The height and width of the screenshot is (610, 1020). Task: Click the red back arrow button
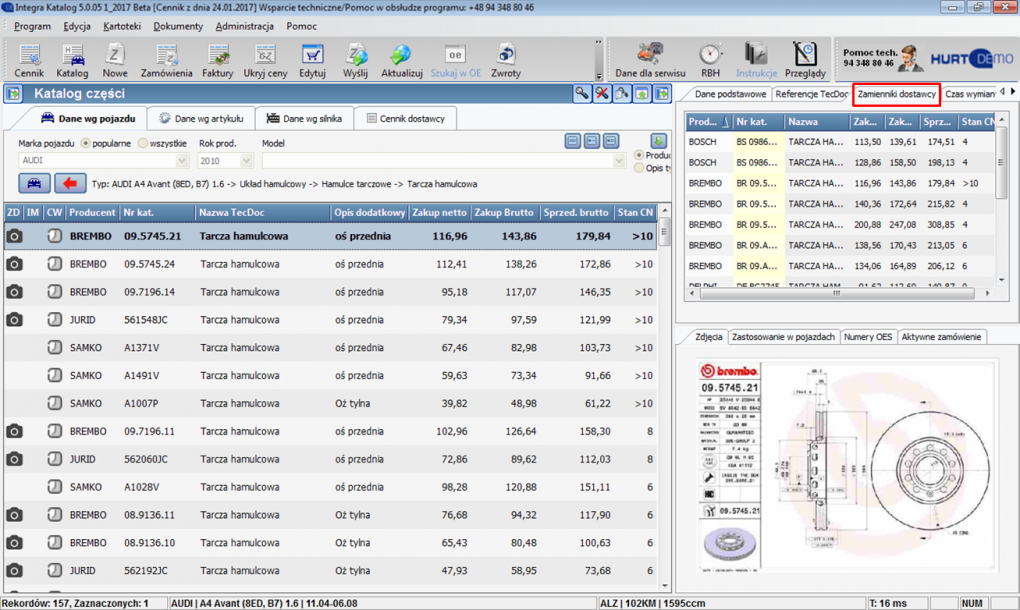[70, 183]
